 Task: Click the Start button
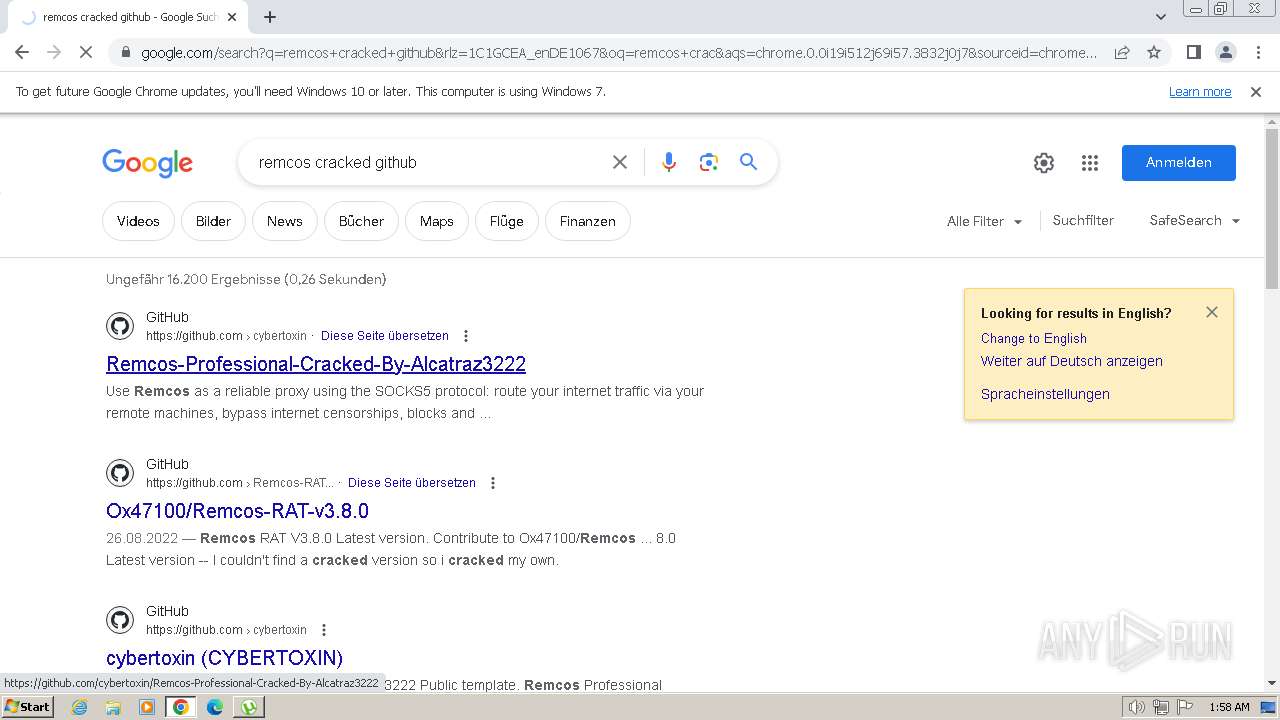point(27,707)
